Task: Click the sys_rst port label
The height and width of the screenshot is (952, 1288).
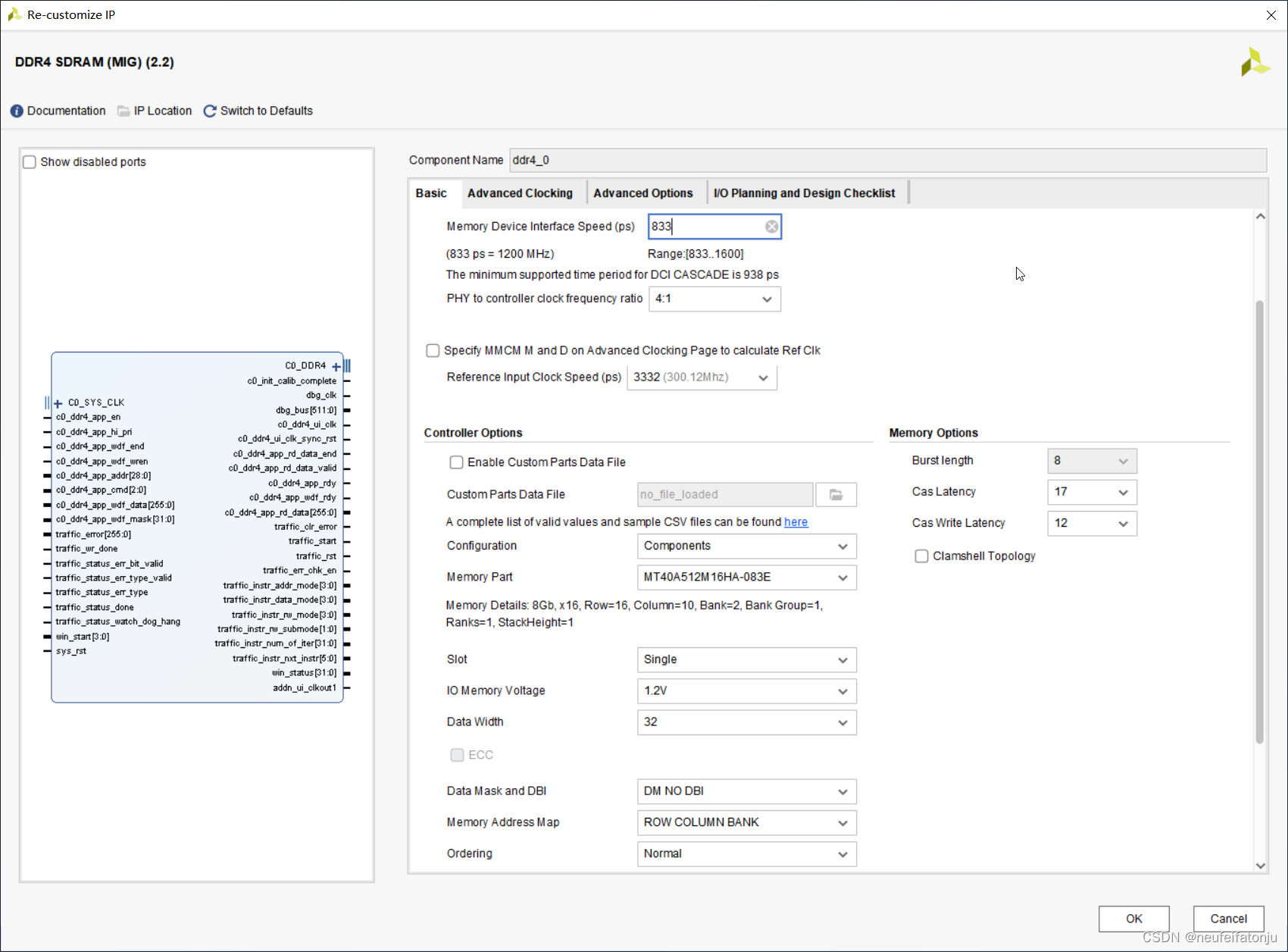Action: [71, 651]
